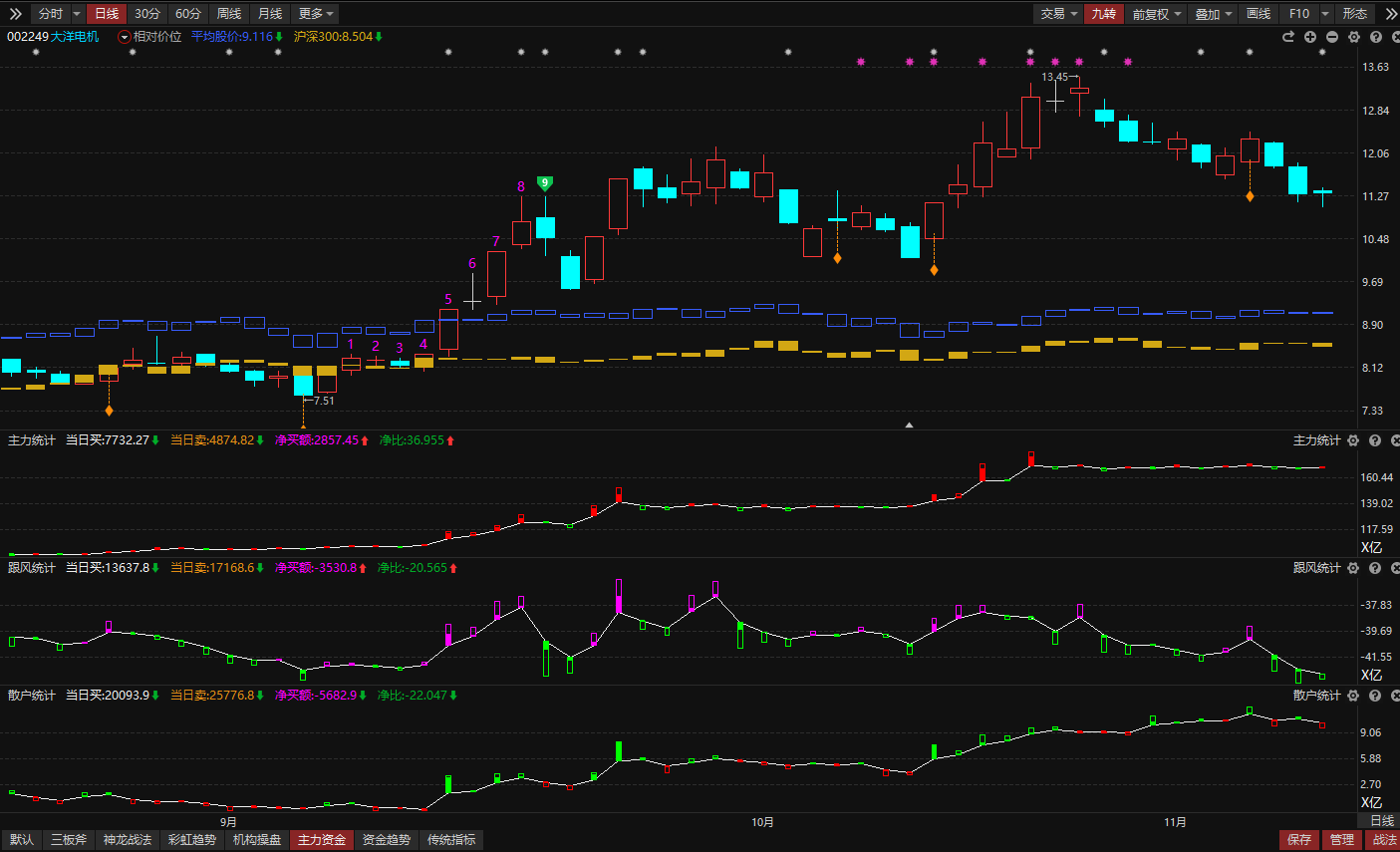Select the 30分 period

pyautogui.click(x=147, y=14)
